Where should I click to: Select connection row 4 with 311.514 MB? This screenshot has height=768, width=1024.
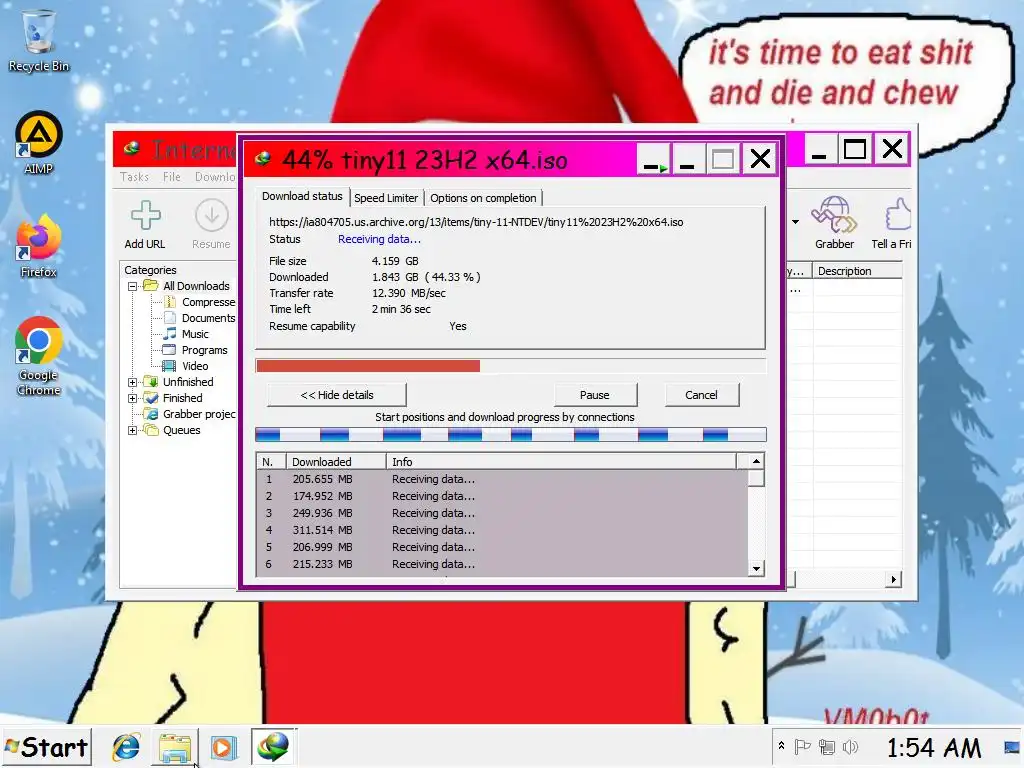click(x=502, y=530)
